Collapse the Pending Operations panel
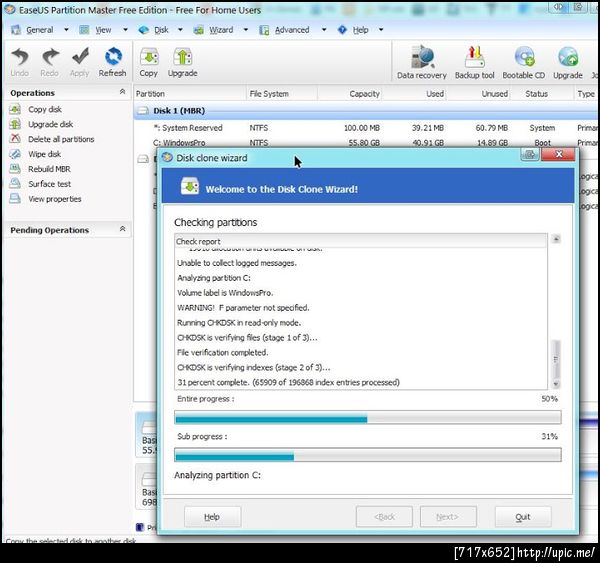The image size is (600, 563). tap(122, 229)
